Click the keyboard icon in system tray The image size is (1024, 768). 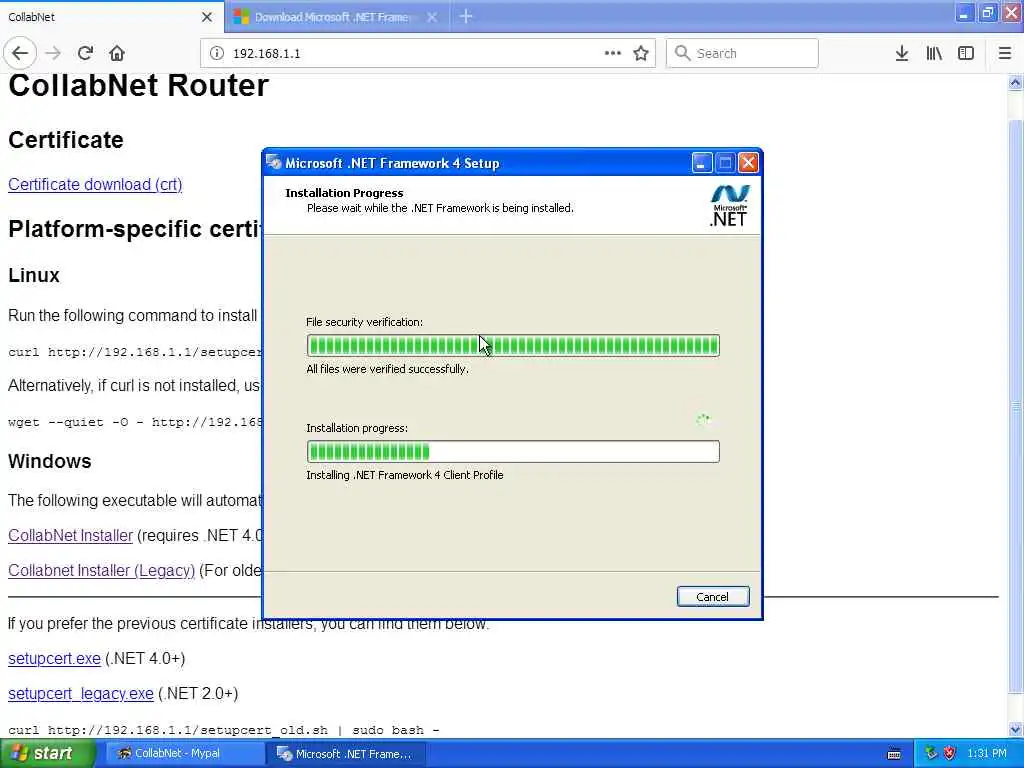tap(894, 754)
